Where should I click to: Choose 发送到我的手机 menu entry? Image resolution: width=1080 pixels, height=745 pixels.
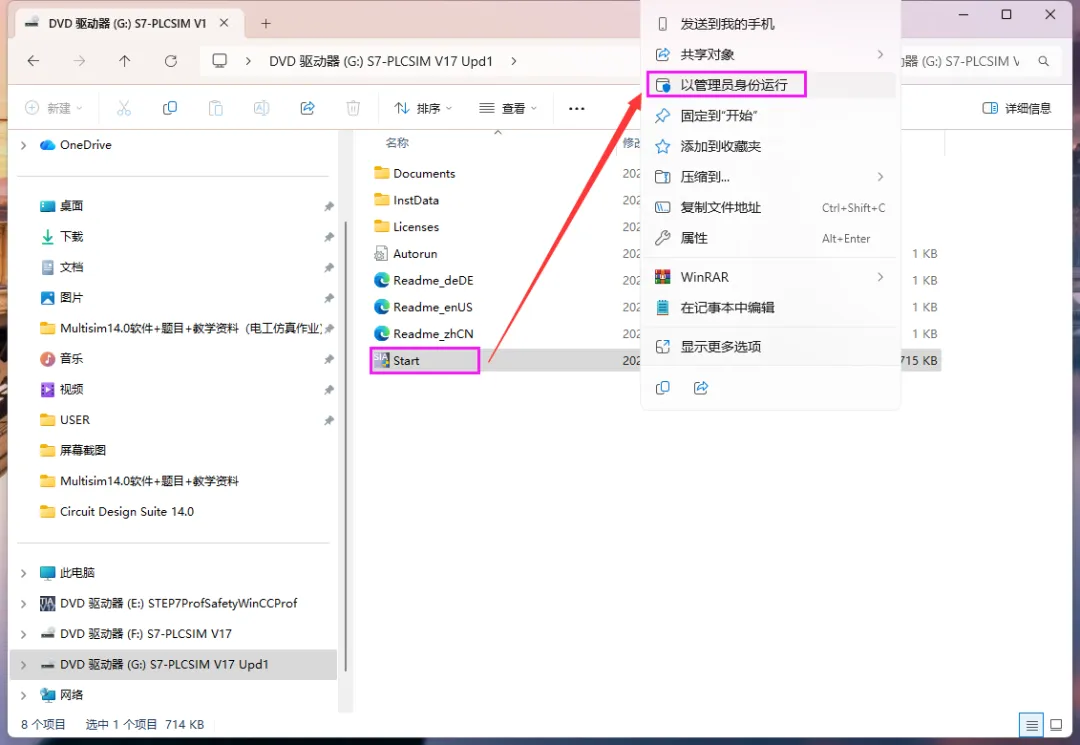click(771, 24)
